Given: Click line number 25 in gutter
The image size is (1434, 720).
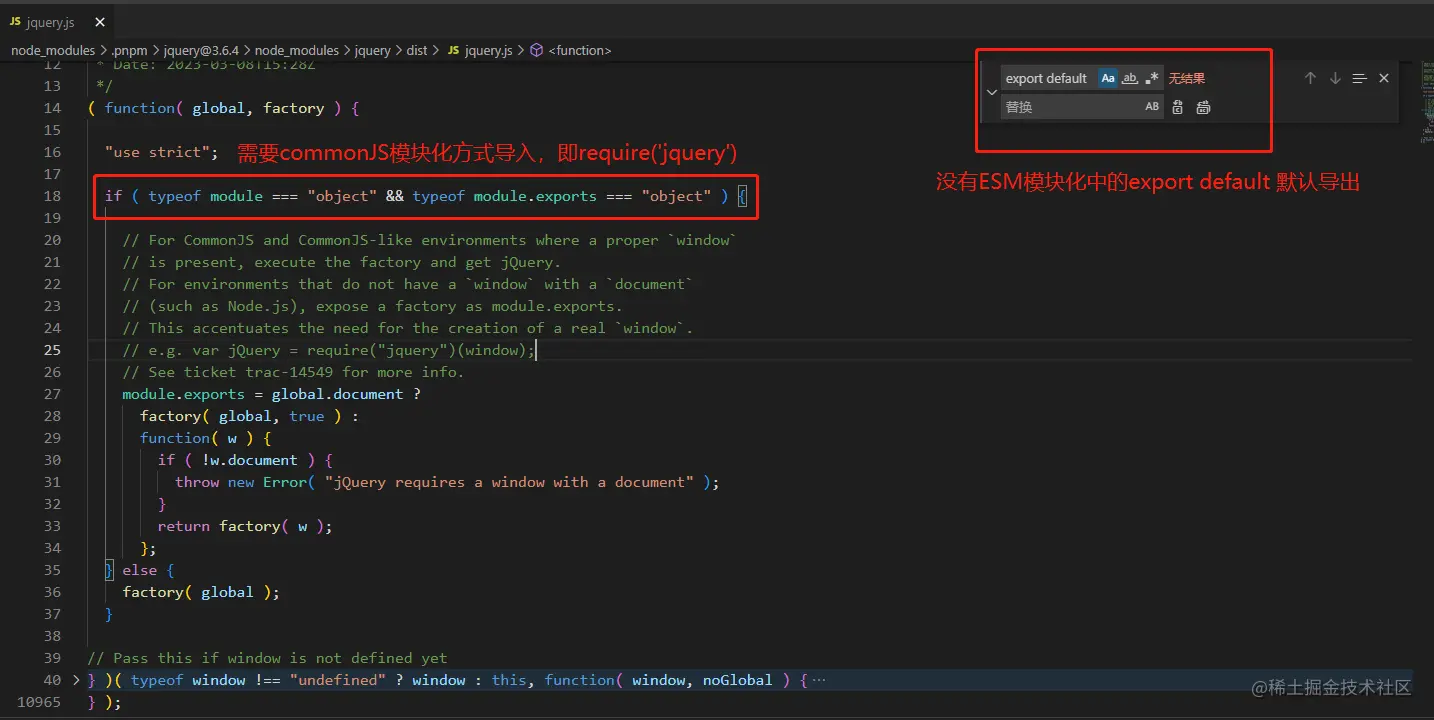Looking at the screenshot, I should click(x=52, y=350).
